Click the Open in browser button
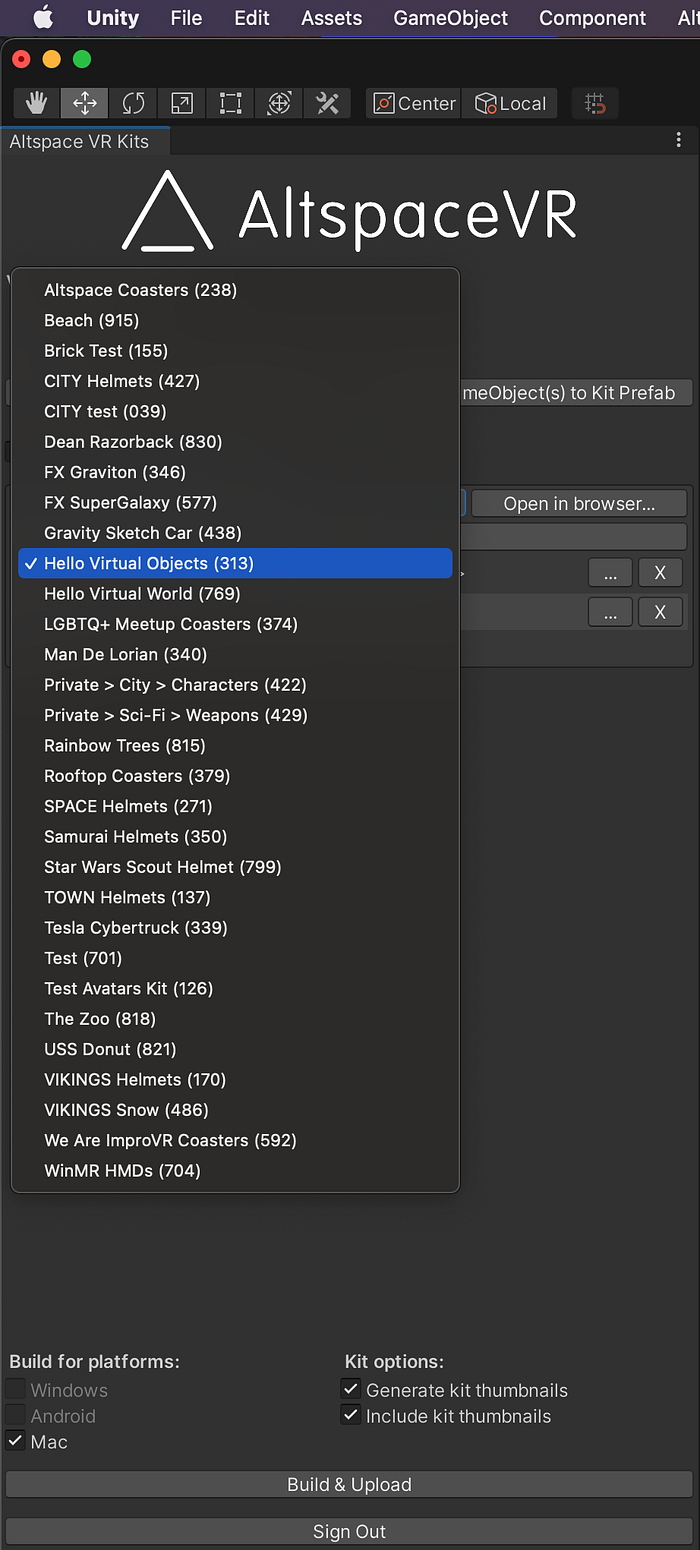This screenshot has height=1550, width=700. point(579,503)
